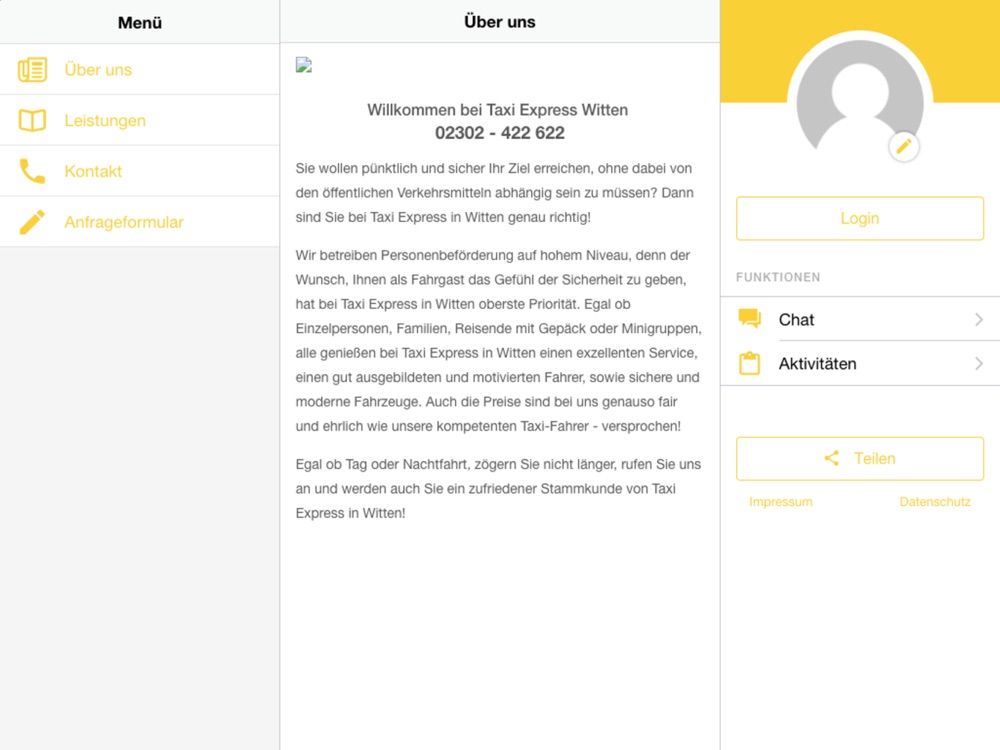Click the FUNKTIONEN section label
The image size is (1000, 750).
tap(778, 277)
